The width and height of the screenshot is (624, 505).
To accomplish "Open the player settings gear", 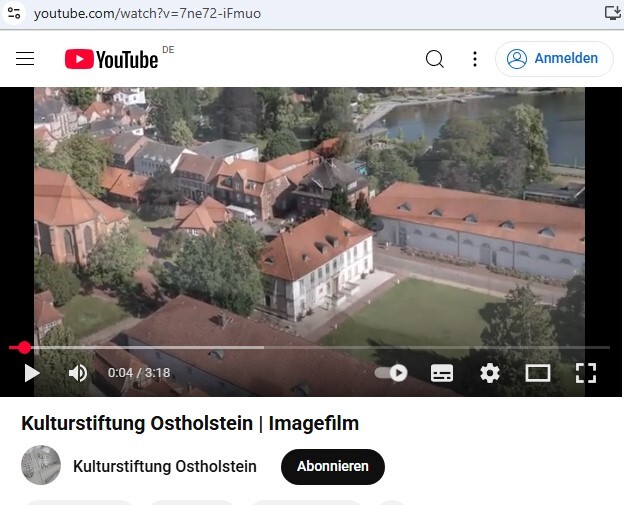I will coord(490,373).
